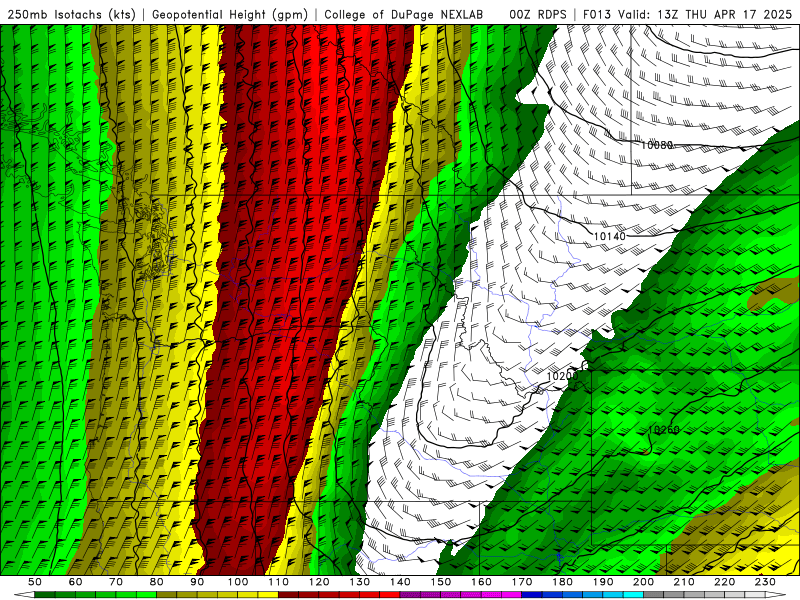The height and width of the screenshot is (600, 800).
Task: Click the 10140 height contour label
Action: pos(610,236)
